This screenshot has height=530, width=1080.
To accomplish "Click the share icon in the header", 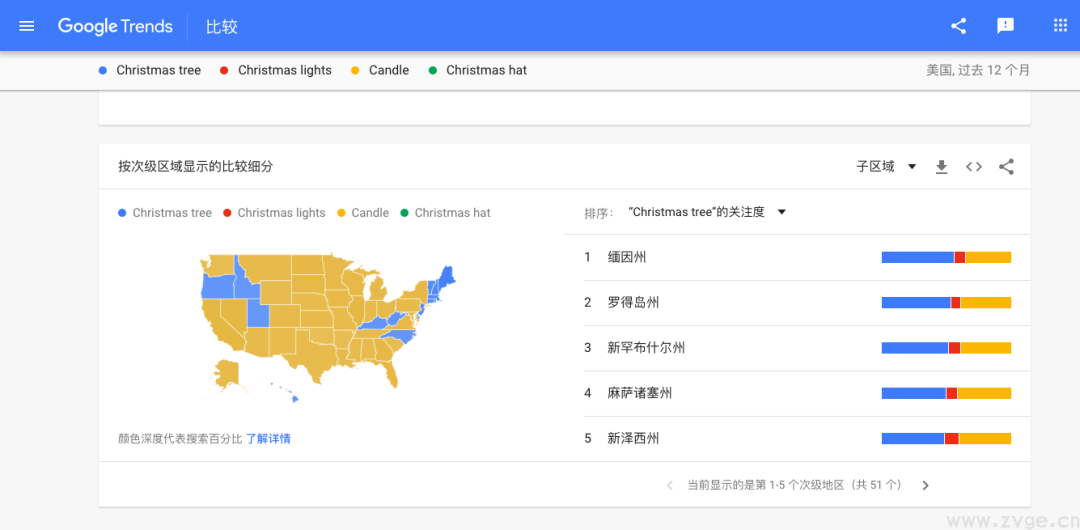I will tap(958, 26).
